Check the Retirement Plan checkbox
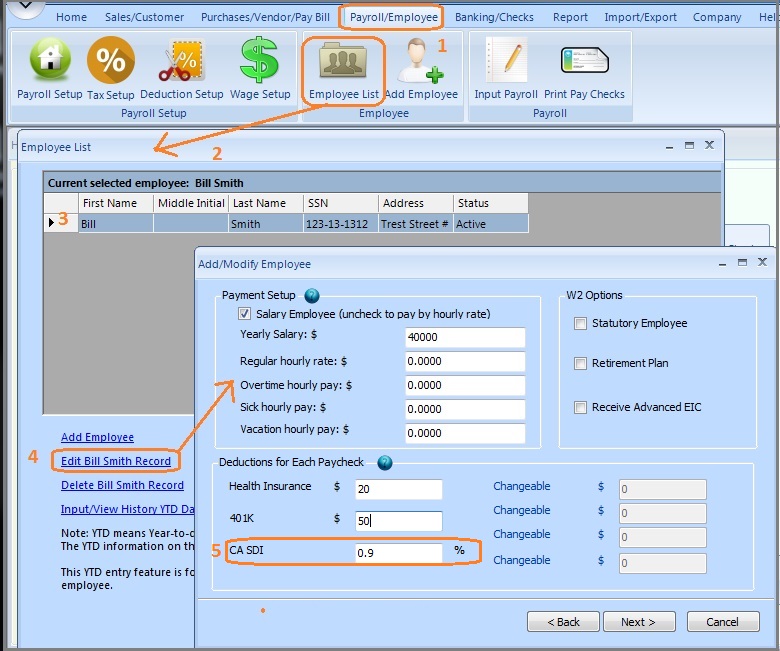 coord(580,364)
